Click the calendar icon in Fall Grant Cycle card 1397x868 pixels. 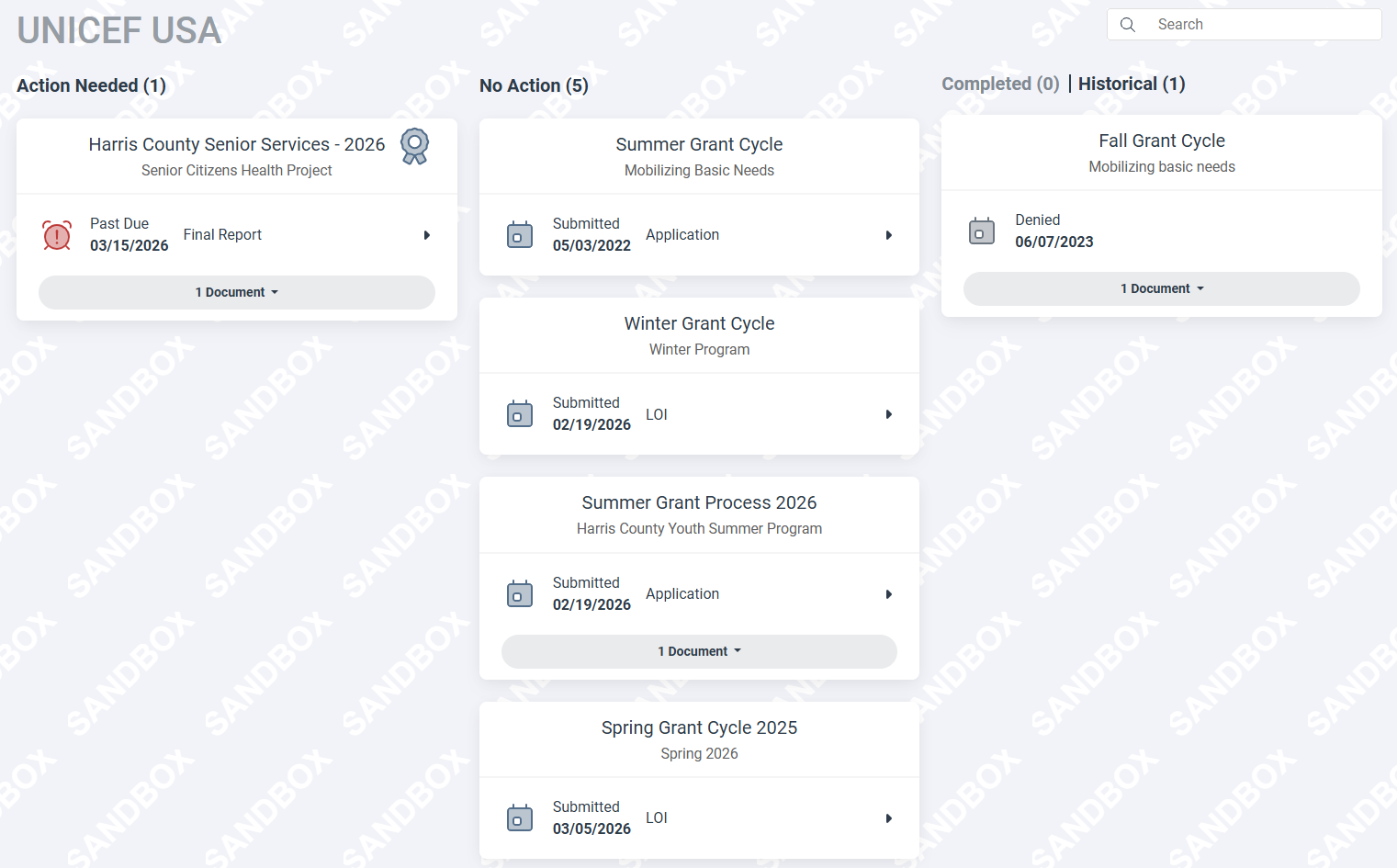pos(982,231)
